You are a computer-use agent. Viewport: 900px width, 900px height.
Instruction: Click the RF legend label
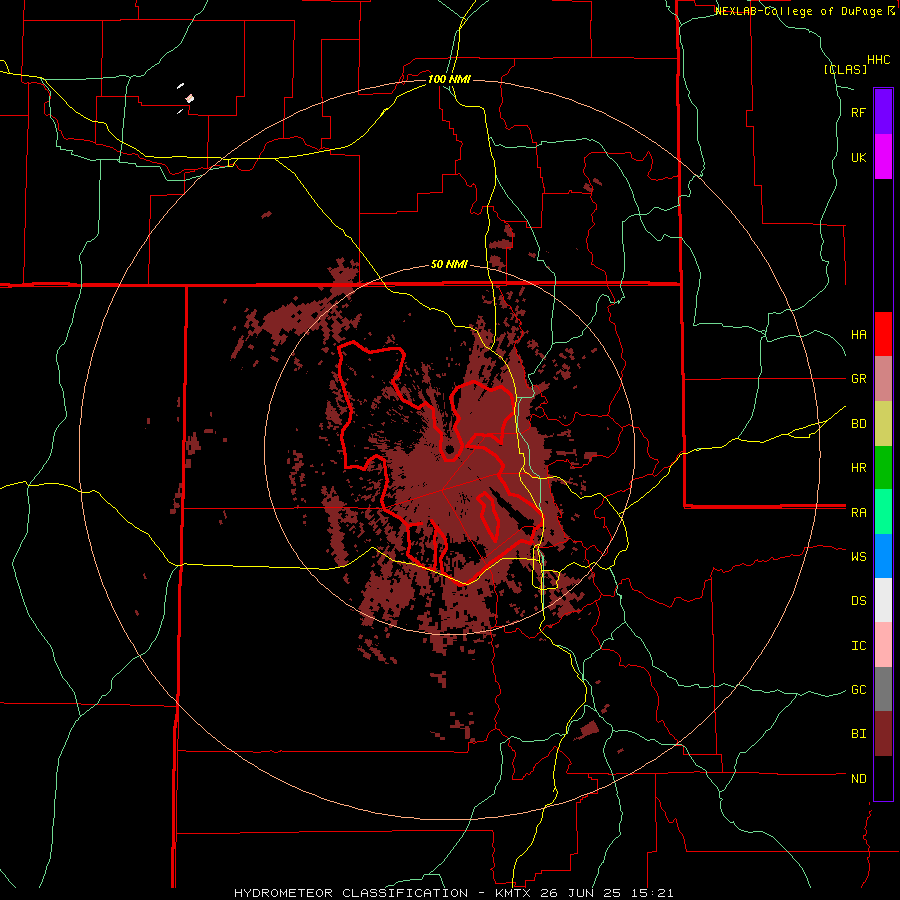click(x=859, y=112)
